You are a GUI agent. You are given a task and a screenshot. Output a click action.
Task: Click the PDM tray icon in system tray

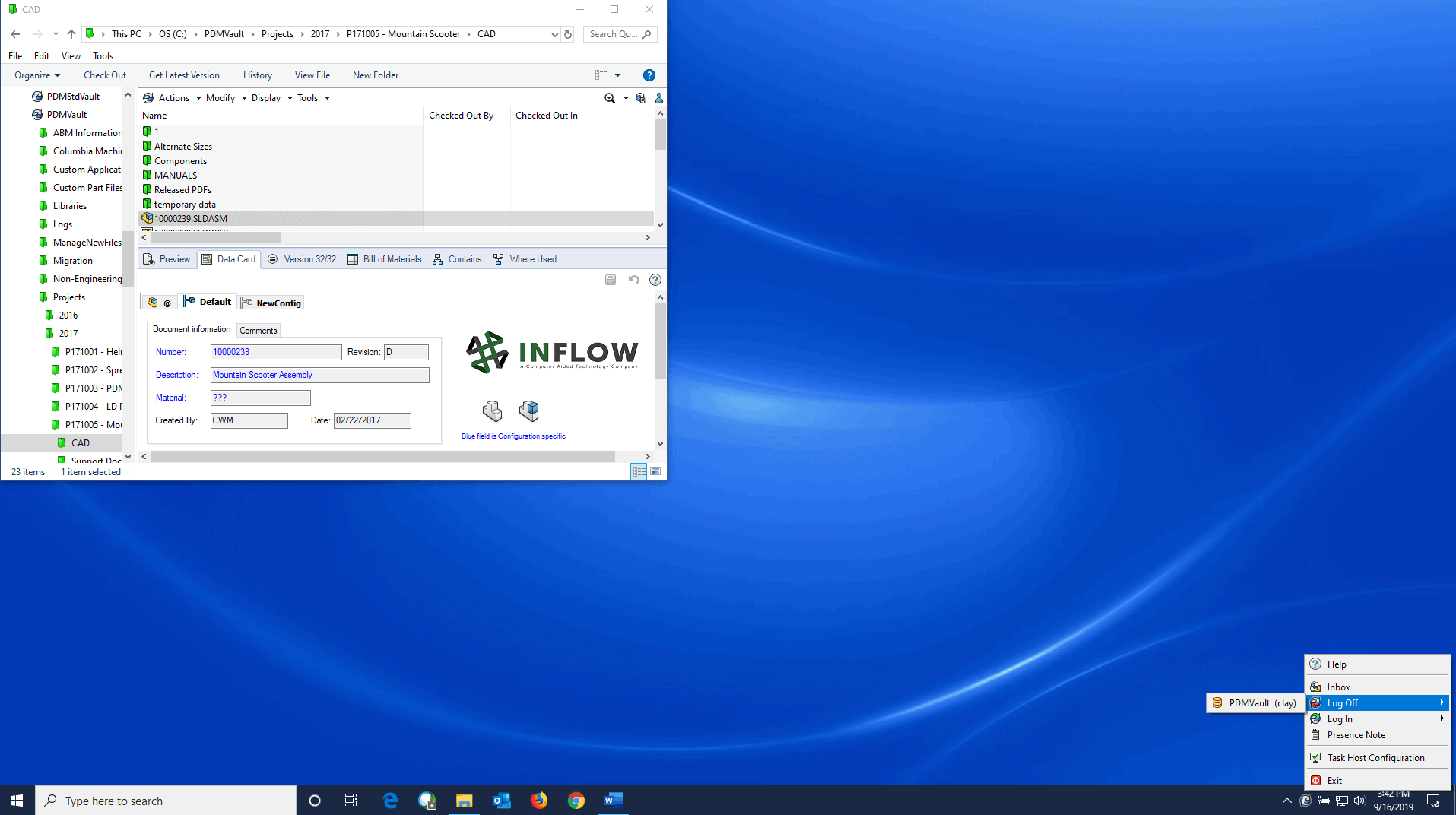(1305, 801)
